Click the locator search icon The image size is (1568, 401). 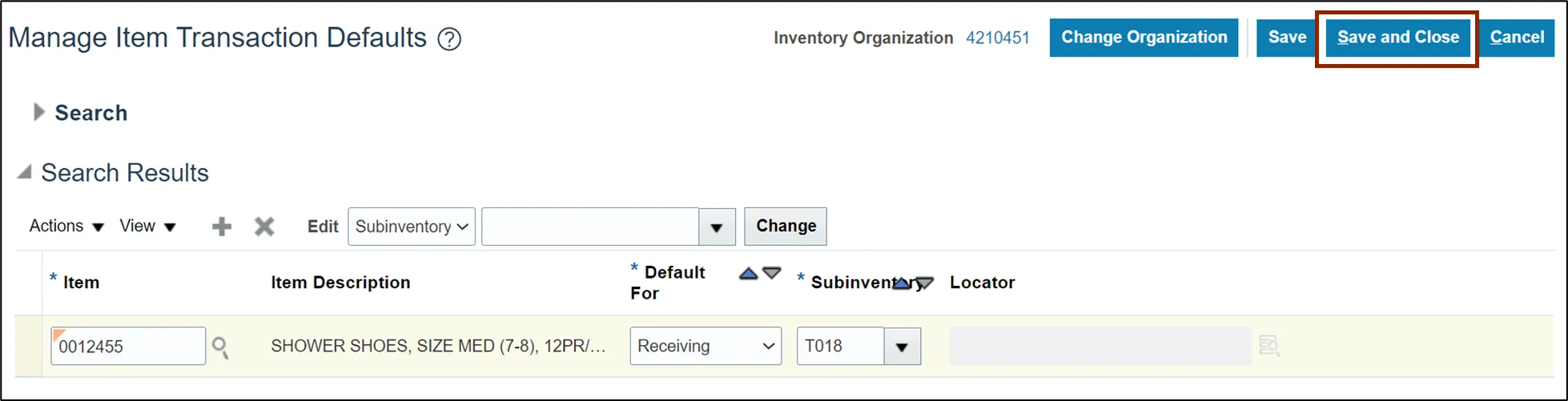[1269, 346]
